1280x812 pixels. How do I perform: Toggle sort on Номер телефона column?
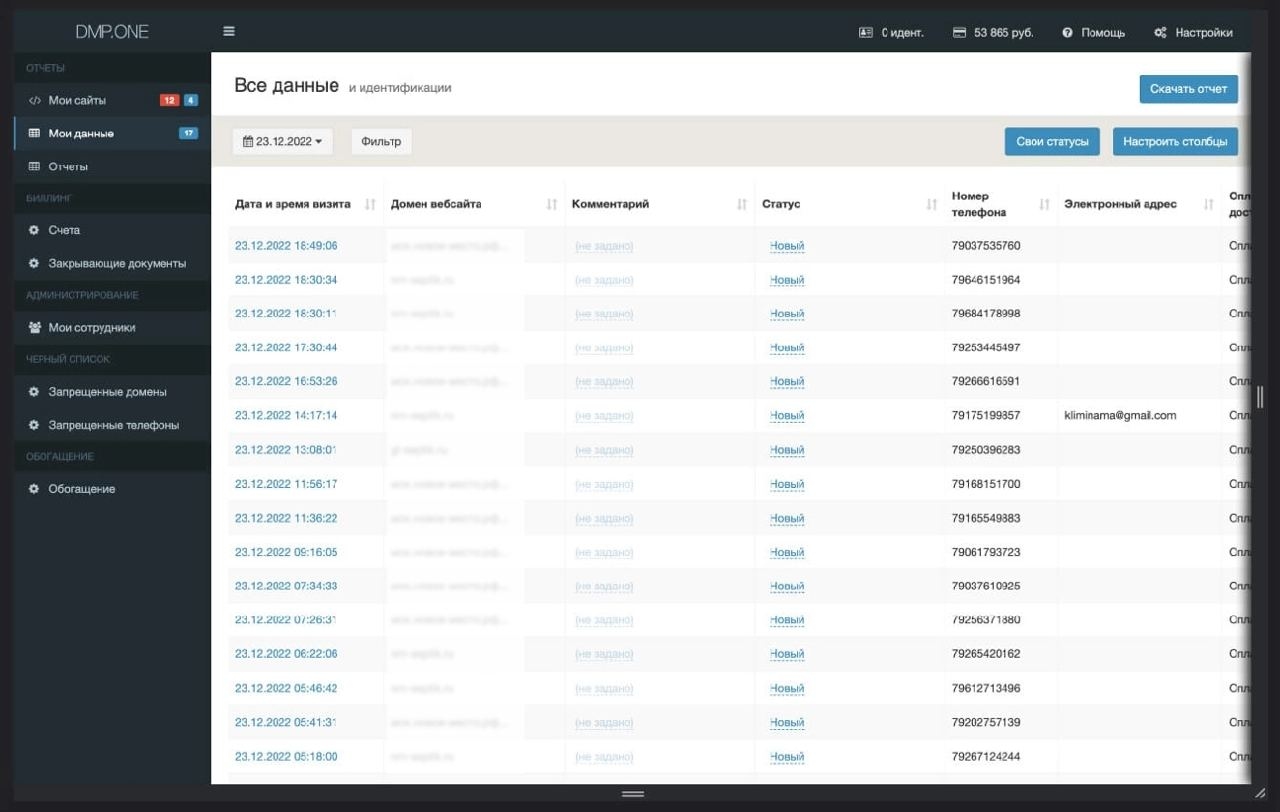point(1044,204)
